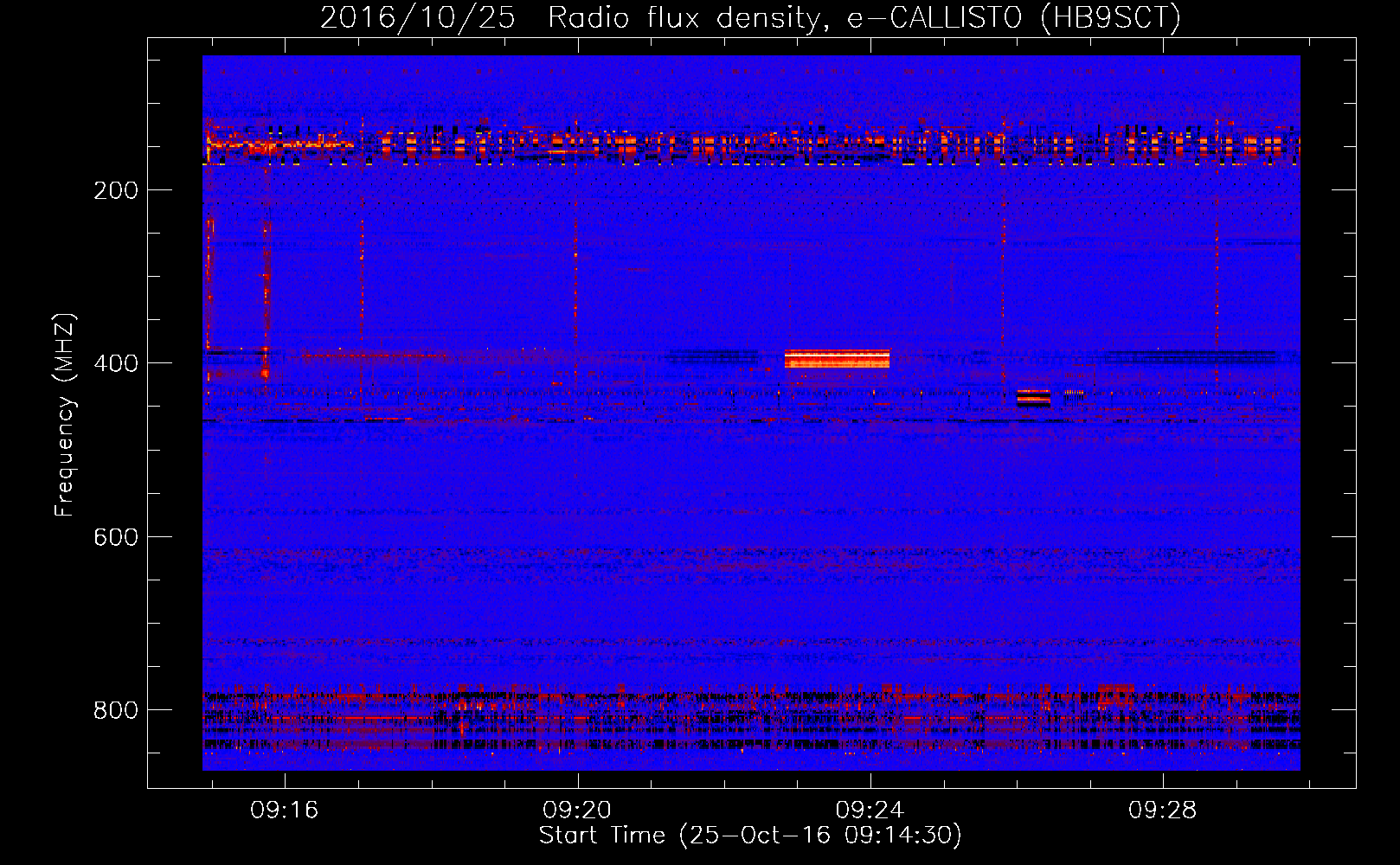Click the 800 frequency tick label
Image resolution: width=1400 pixels, height=865 pixels.
point(116,710)
